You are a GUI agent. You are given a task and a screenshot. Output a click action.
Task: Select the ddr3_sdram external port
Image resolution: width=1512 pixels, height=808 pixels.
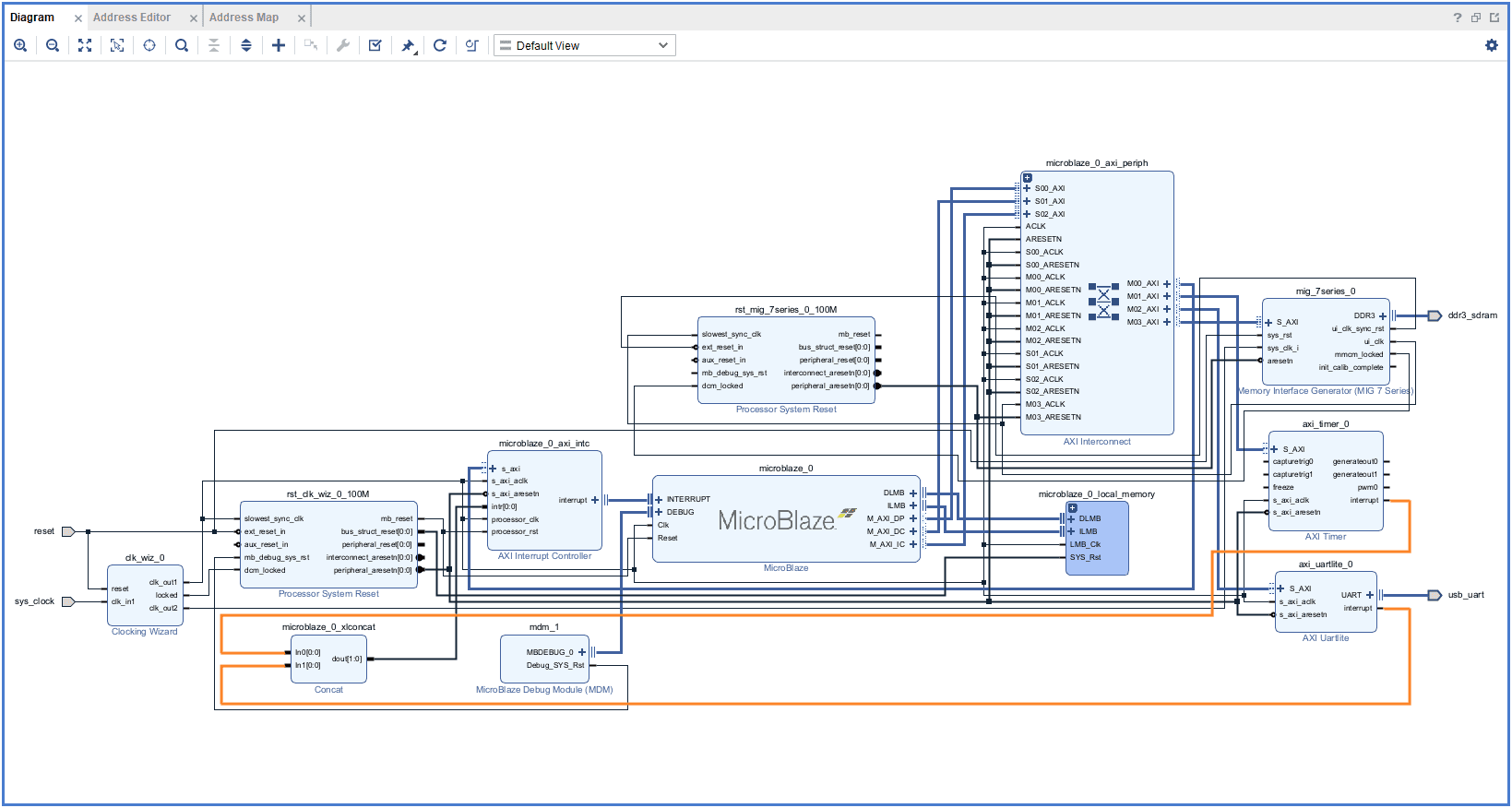click(1435, 315)
